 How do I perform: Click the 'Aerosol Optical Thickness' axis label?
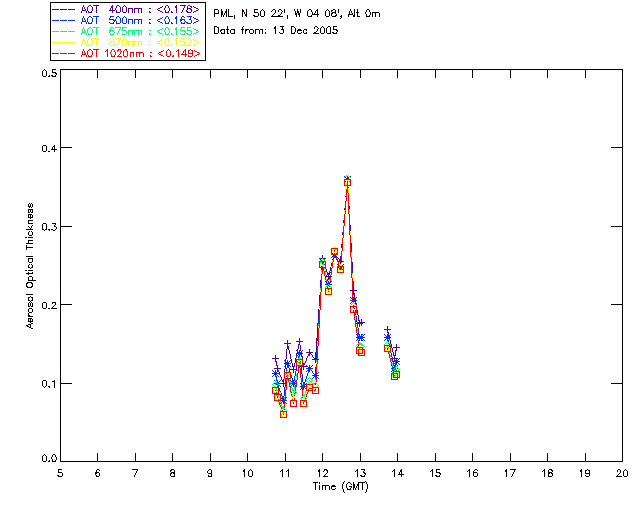tap(30, 266)
